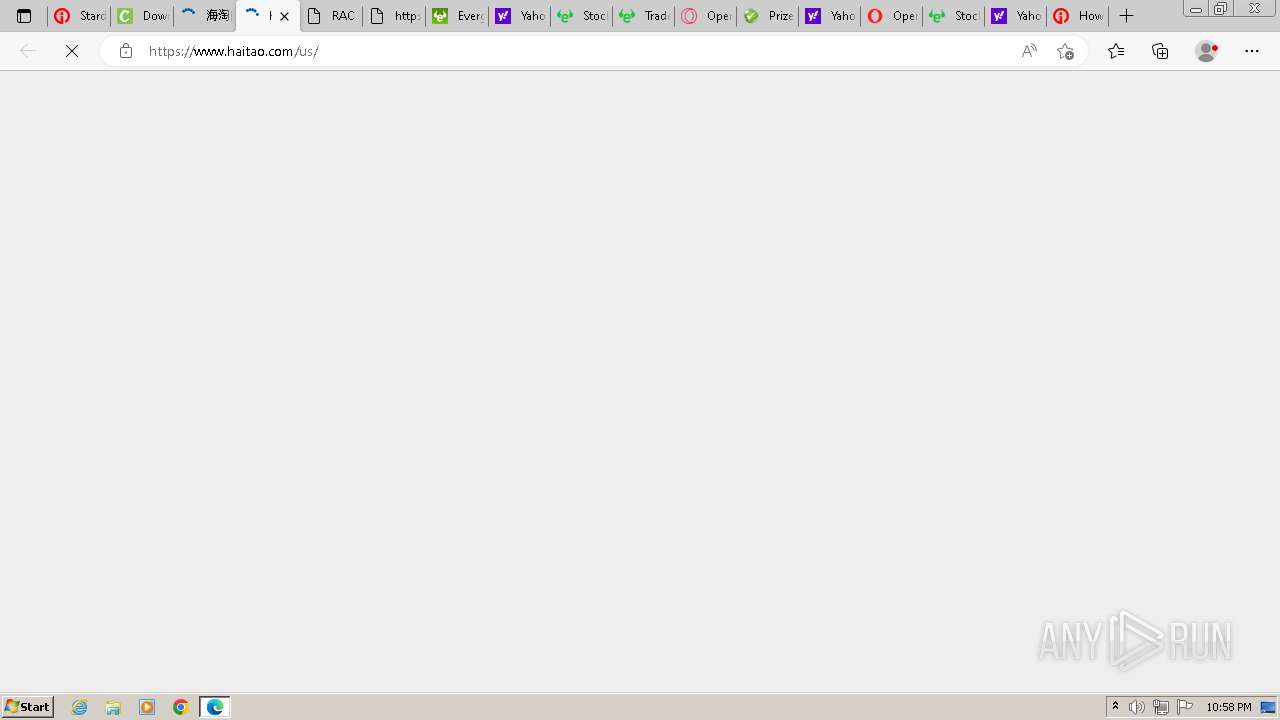Open Google Chrome from taskbar

pyautogui.click(x=181, y=707)
